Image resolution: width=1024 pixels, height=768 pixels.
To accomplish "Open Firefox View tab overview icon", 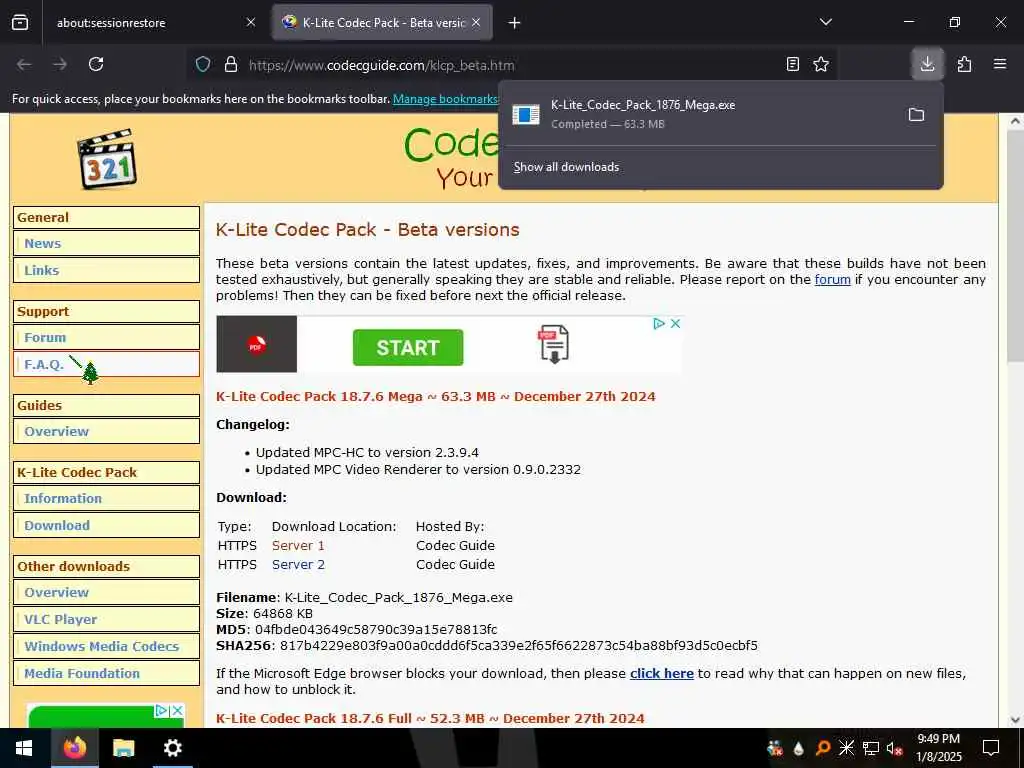I will (20, 22).
